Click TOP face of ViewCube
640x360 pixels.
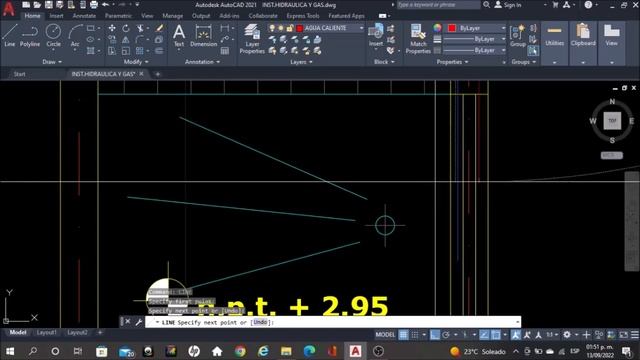[612, 121]
